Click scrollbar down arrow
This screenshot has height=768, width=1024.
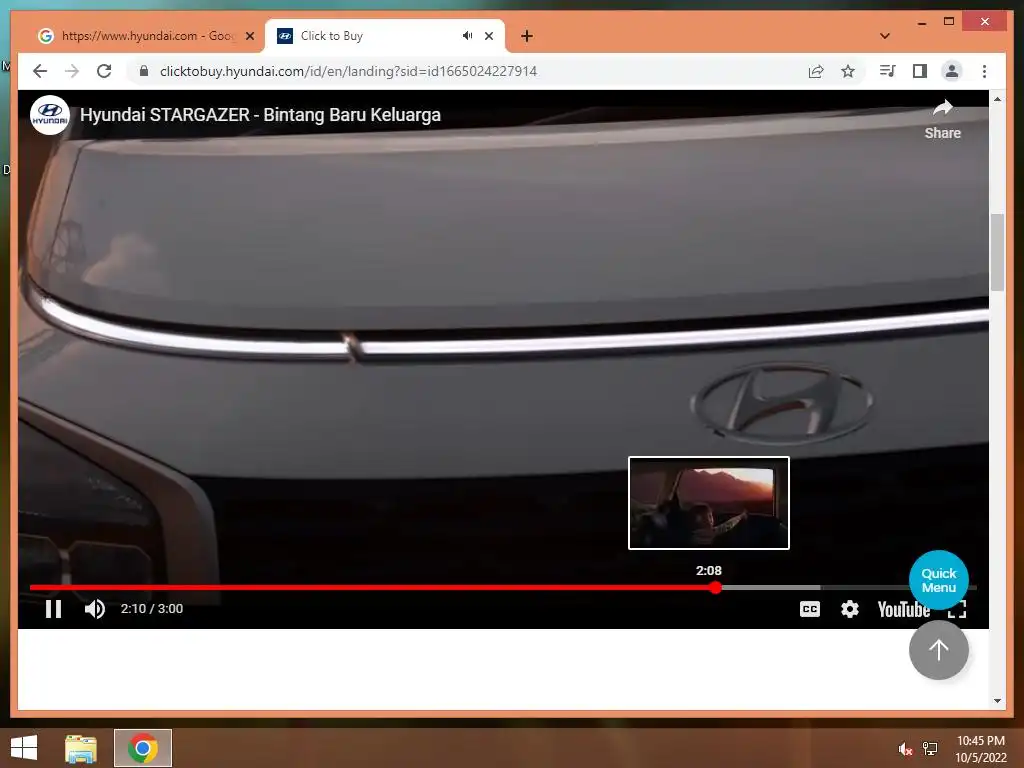pyautogui.click(x=997, y=701)
